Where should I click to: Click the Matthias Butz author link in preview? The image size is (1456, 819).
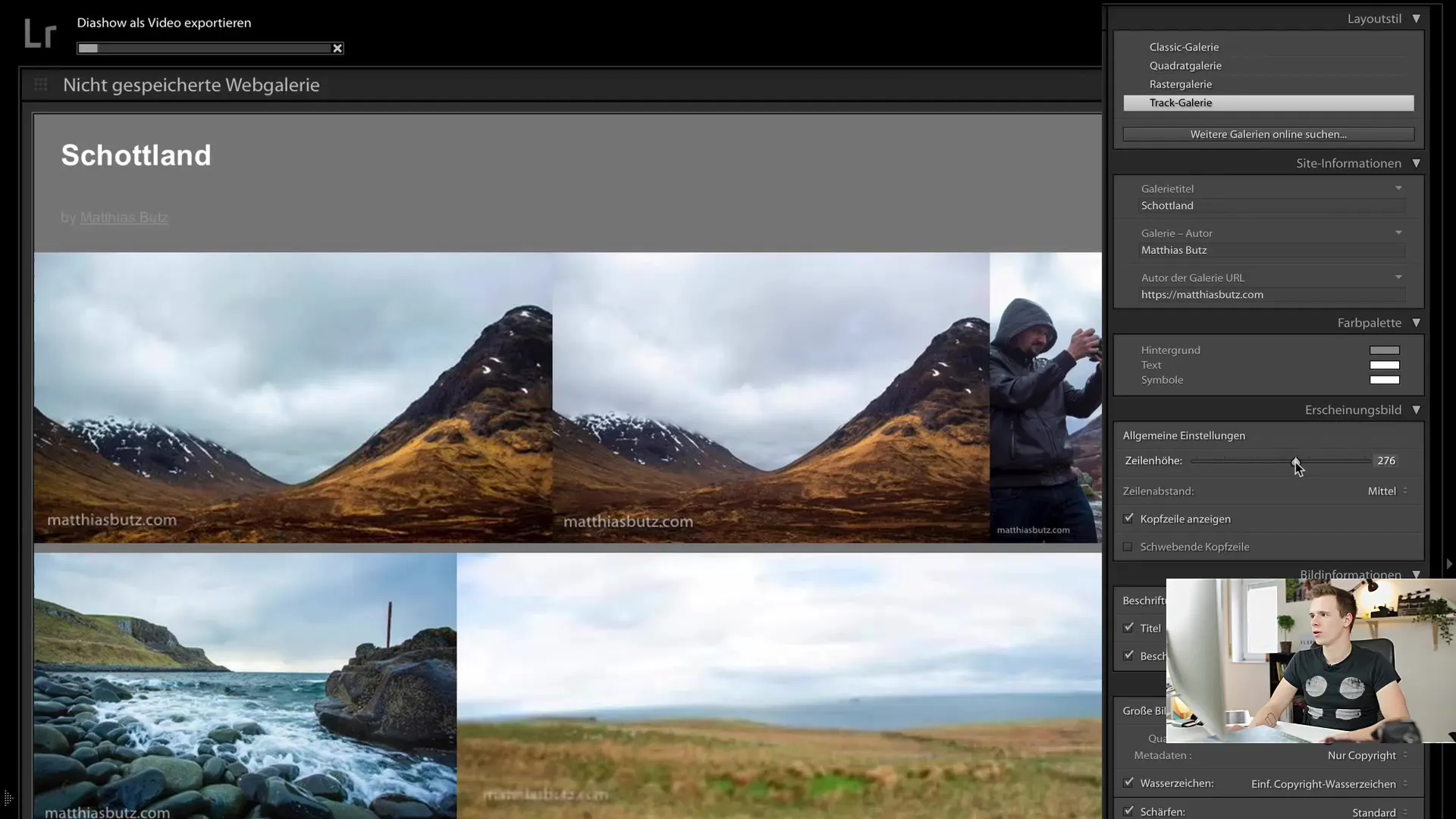coord(124,218)
